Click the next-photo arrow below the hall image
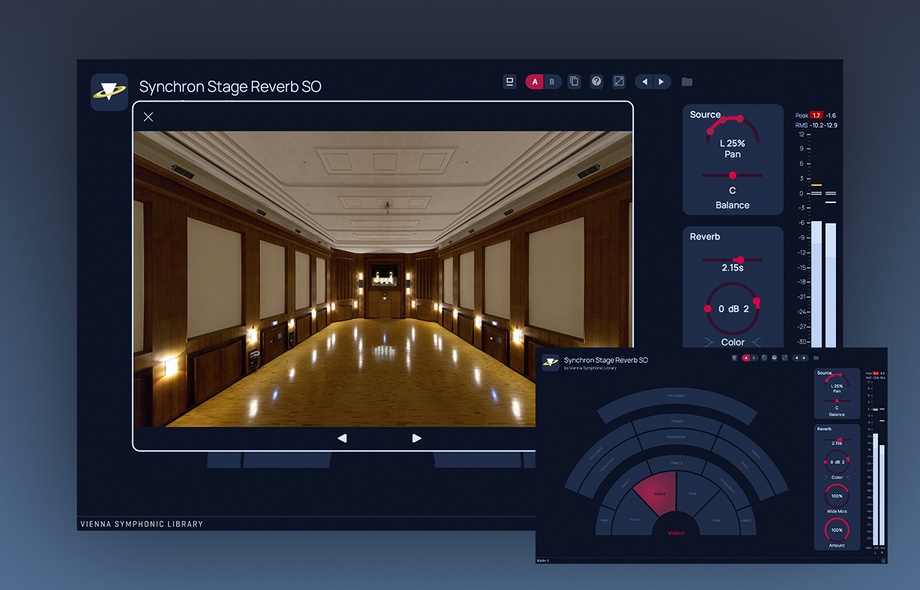920x590 pixels. click(x=416, y=438)
